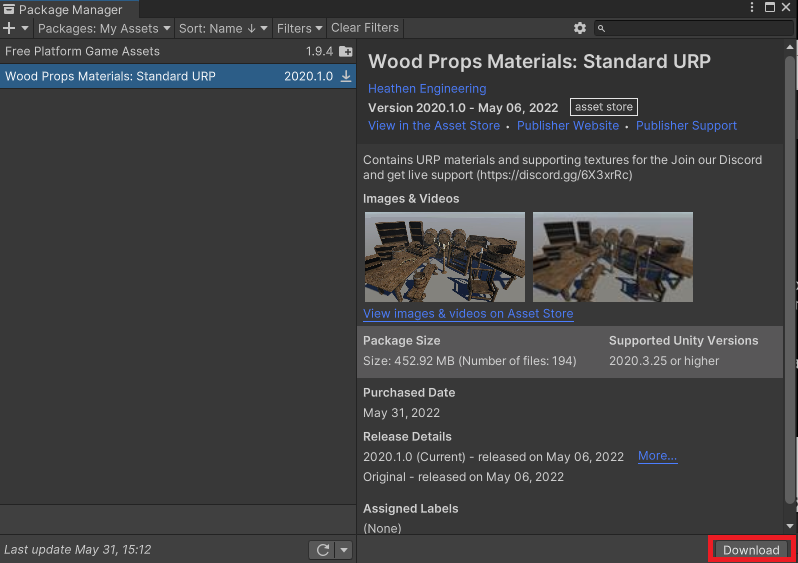Click the import icon on the Free Platform Game Assets row

coord(346,51)
